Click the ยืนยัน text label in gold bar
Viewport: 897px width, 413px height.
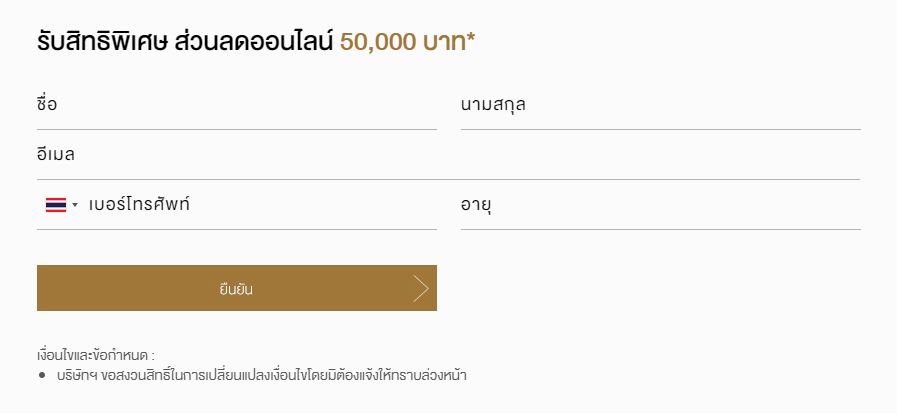click(236, 289)
